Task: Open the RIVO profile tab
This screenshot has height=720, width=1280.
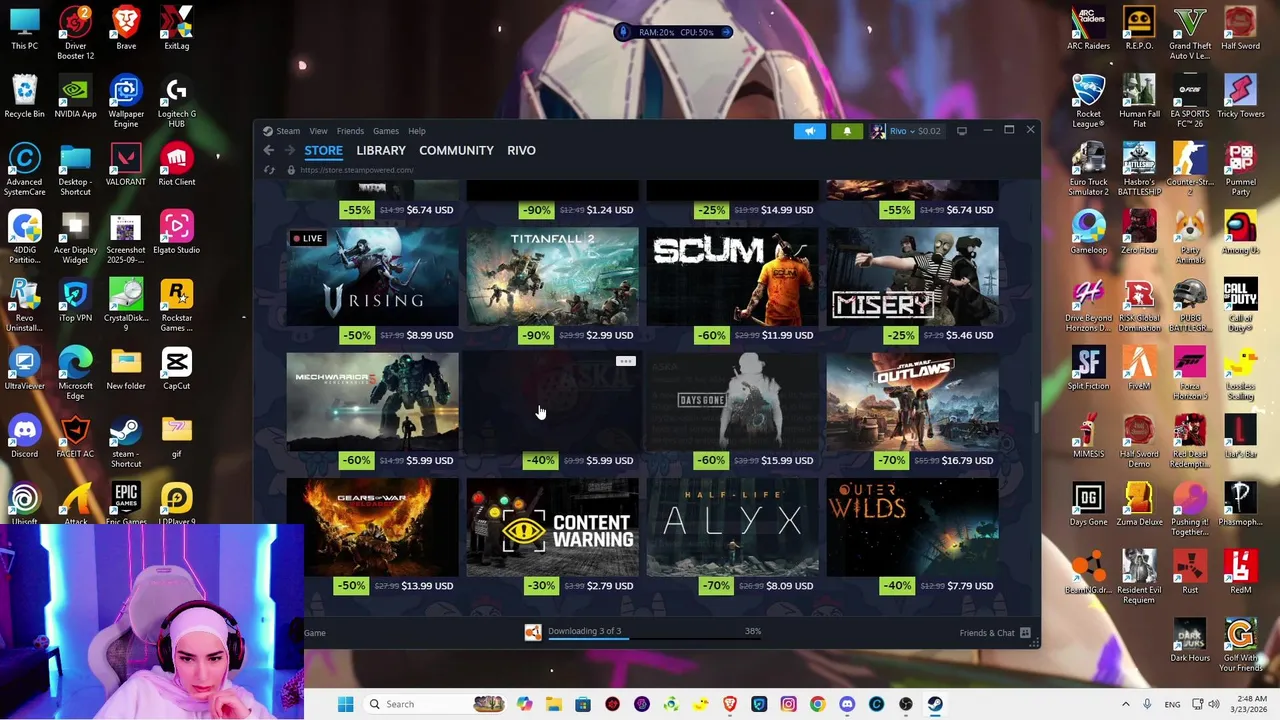Action: point(521,150)
